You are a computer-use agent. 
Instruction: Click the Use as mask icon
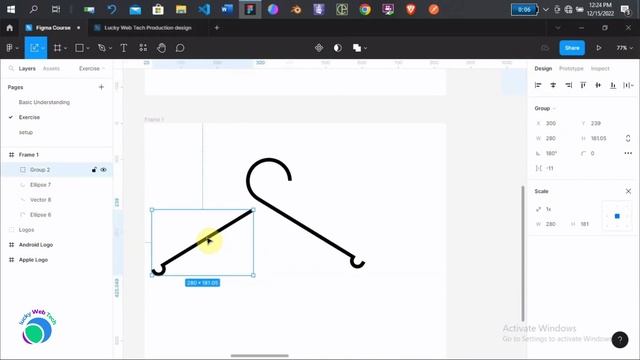click(x=338, y=48)
